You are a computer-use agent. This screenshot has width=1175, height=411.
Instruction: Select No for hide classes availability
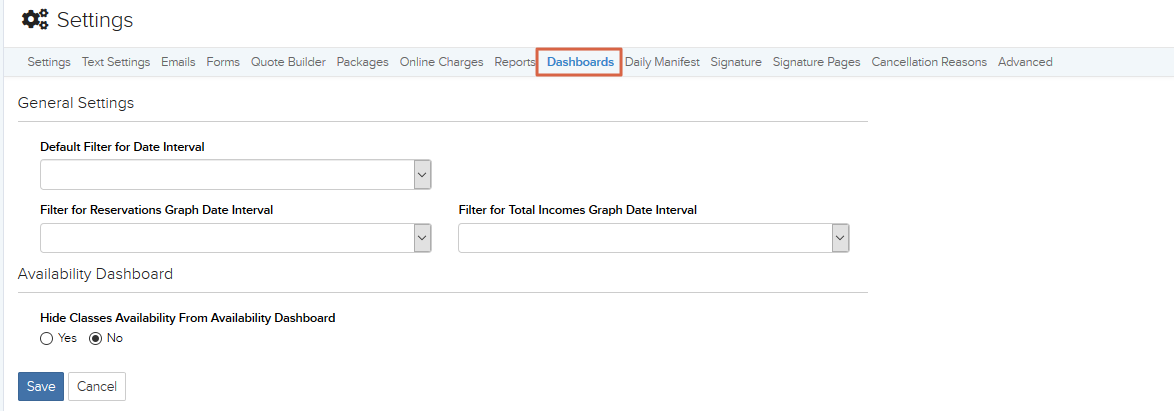(95, 338)
